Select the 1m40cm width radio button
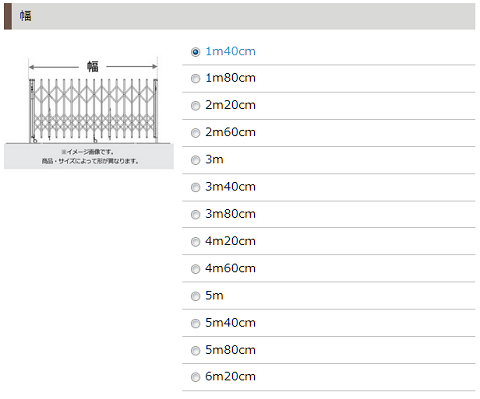Viewport: 480px width, 399px height. tap(195, 52)
